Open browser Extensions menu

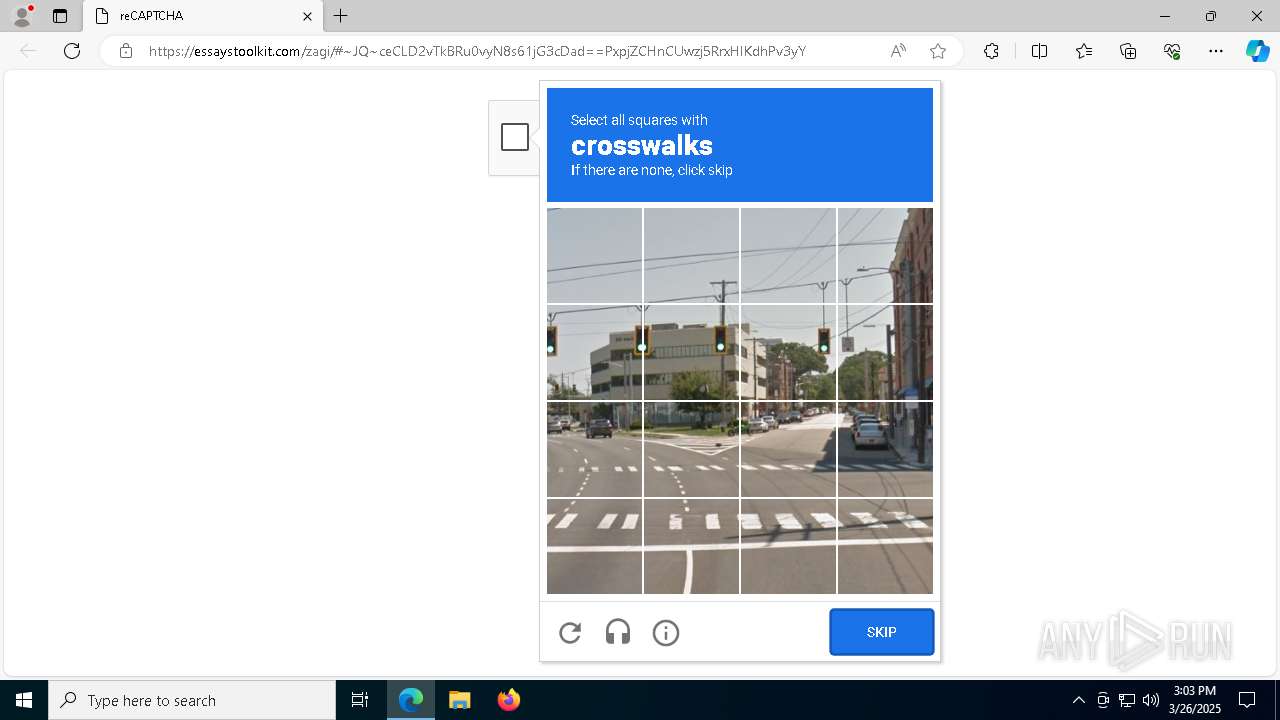[x=991, y=51]
